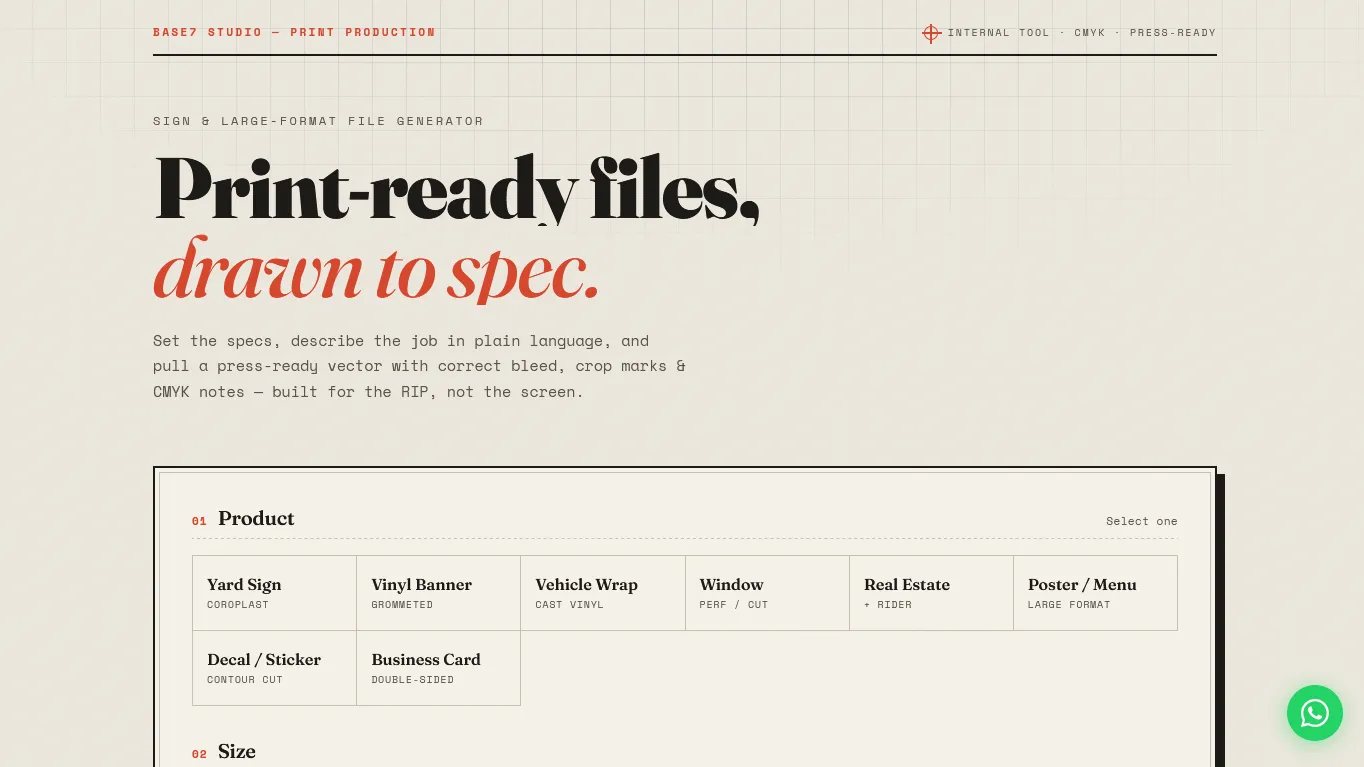Click the 'Print-ready files,' headline
This screenshot has height=767, width=1364.
point(456,187)
